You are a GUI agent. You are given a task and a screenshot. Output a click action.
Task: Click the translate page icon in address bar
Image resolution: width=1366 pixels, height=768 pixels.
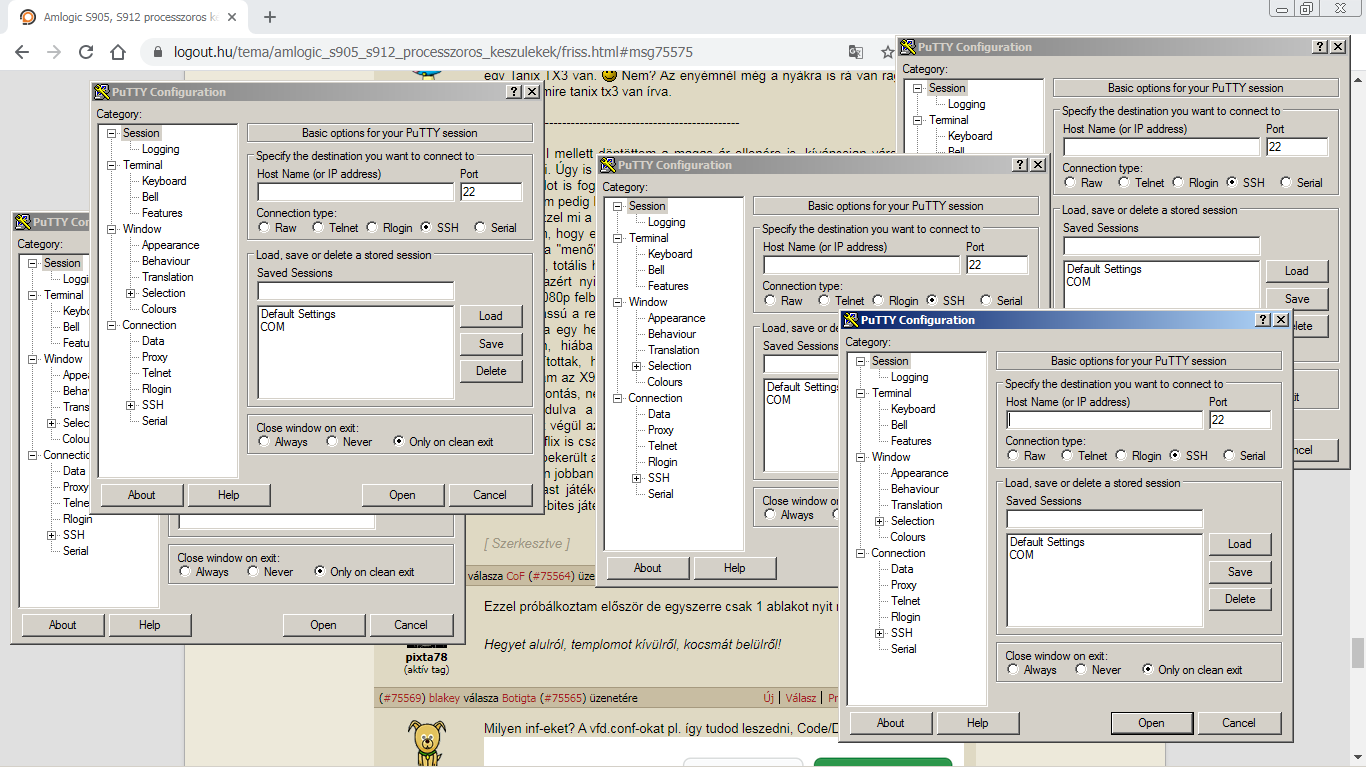856,52
